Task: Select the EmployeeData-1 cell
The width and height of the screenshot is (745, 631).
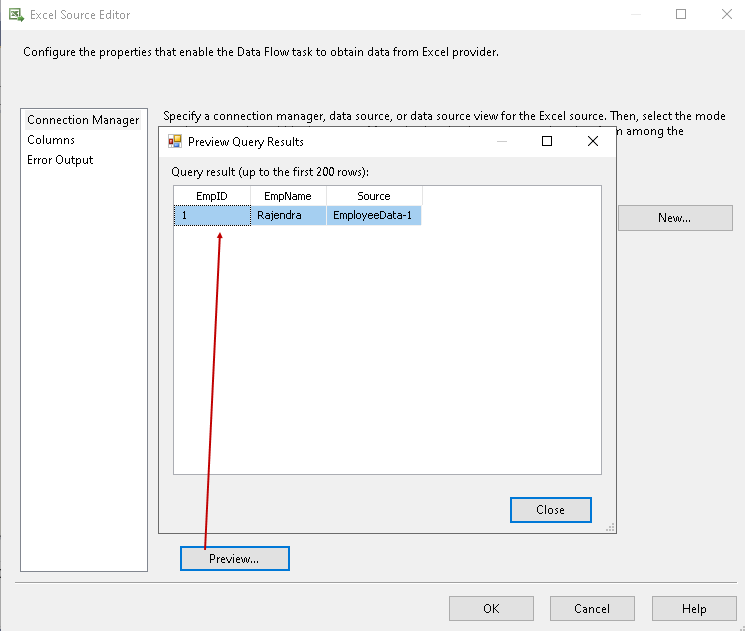Action: [x=373, y=215]
